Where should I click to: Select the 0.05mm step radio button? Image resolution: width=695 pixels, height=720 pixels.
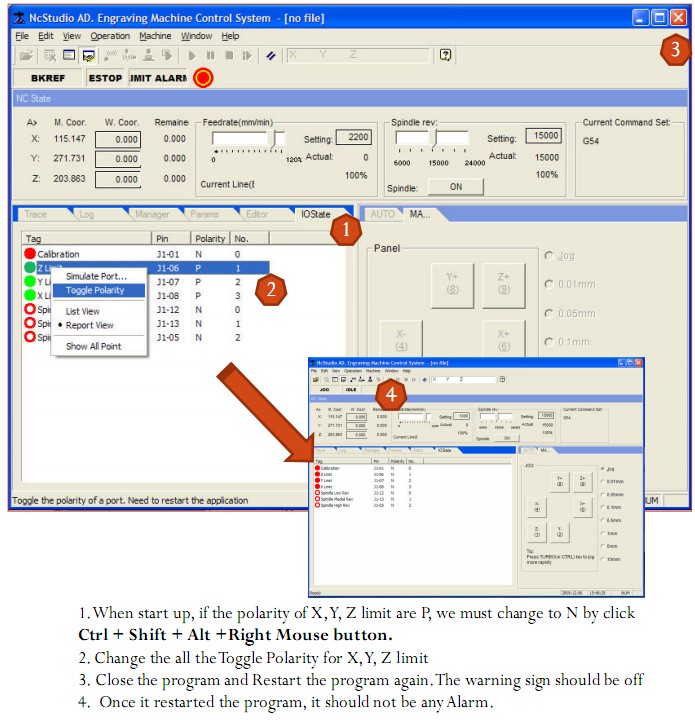click(548, 313)
